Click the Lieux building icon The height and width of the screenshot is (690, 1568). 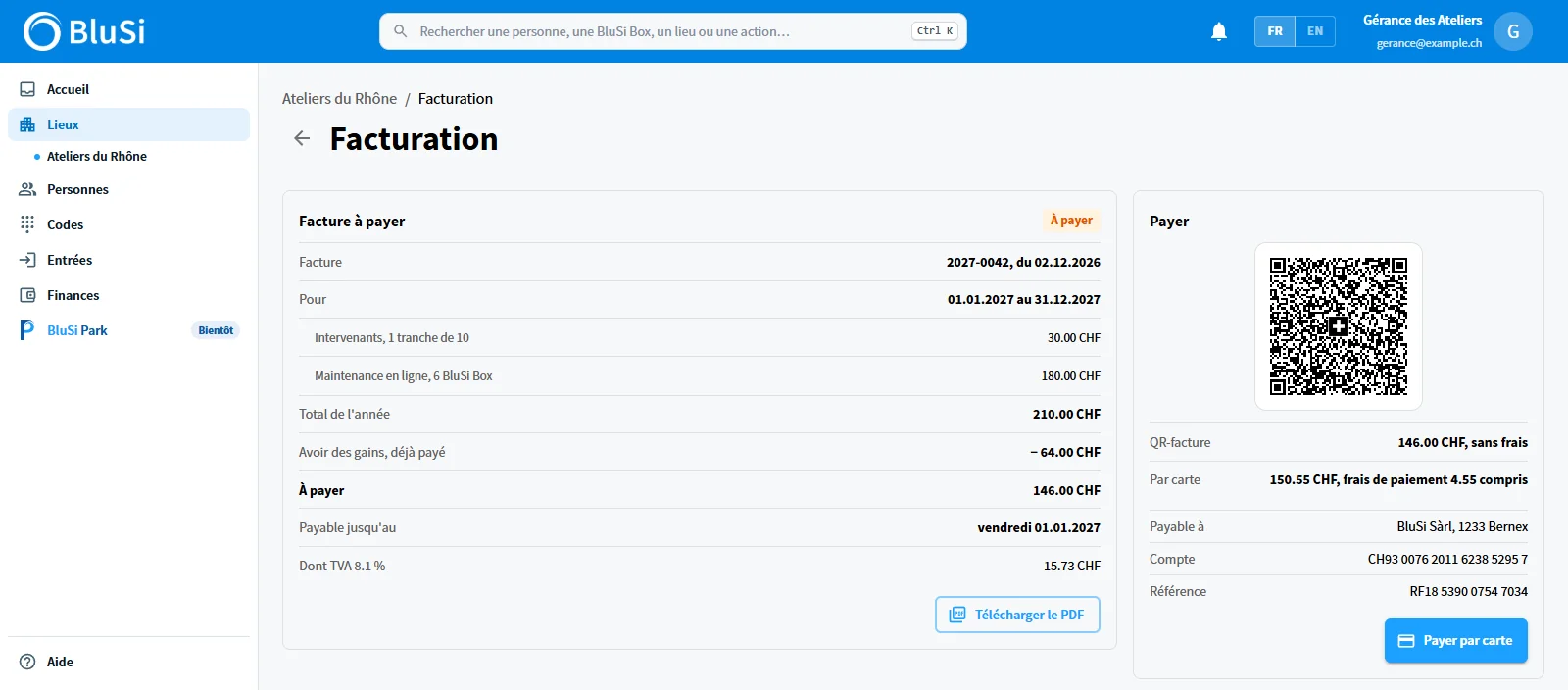point(27,124)
